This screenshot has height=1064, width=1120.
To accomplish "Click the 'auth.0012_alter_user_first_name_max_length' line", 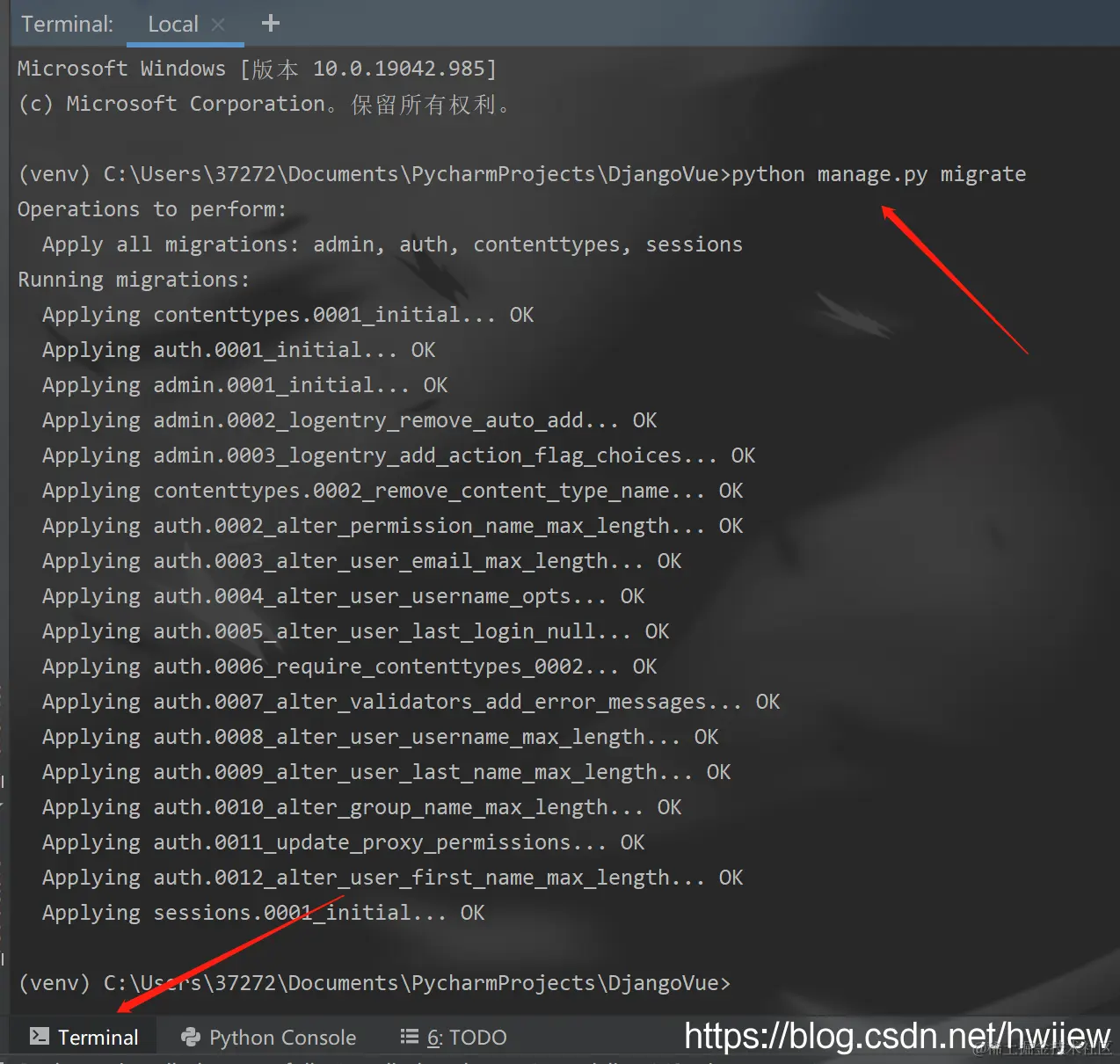I will click(x=392, y=878).
